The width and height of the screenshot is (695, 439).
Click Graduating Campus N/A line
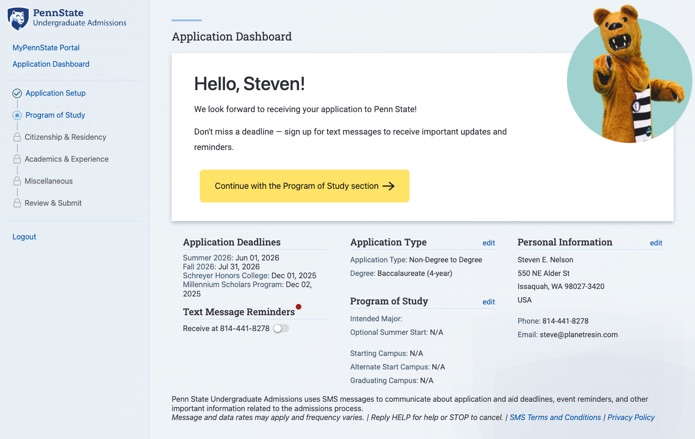(x=392, y=380)
